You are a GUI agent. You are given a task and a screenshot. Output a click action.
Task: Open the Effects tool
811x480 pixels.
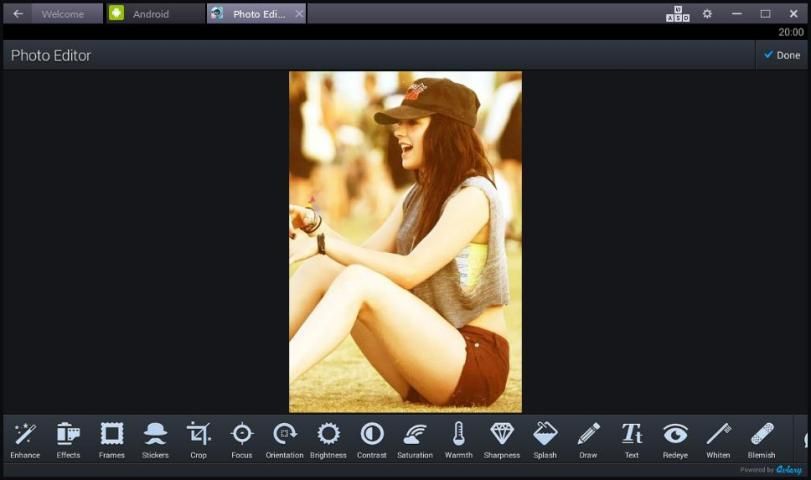(68, 439)
